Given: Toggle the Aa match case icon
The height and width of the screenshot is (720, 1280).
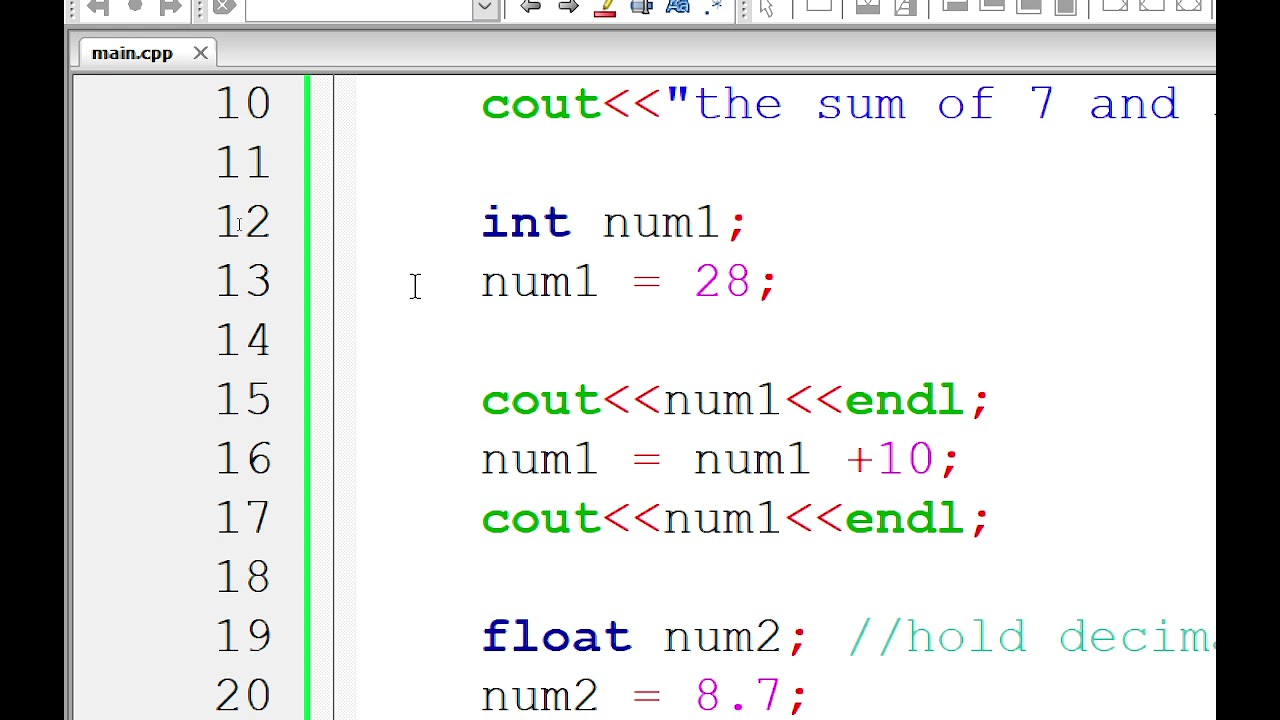Looking at the screenshot, I should [678, 7].
